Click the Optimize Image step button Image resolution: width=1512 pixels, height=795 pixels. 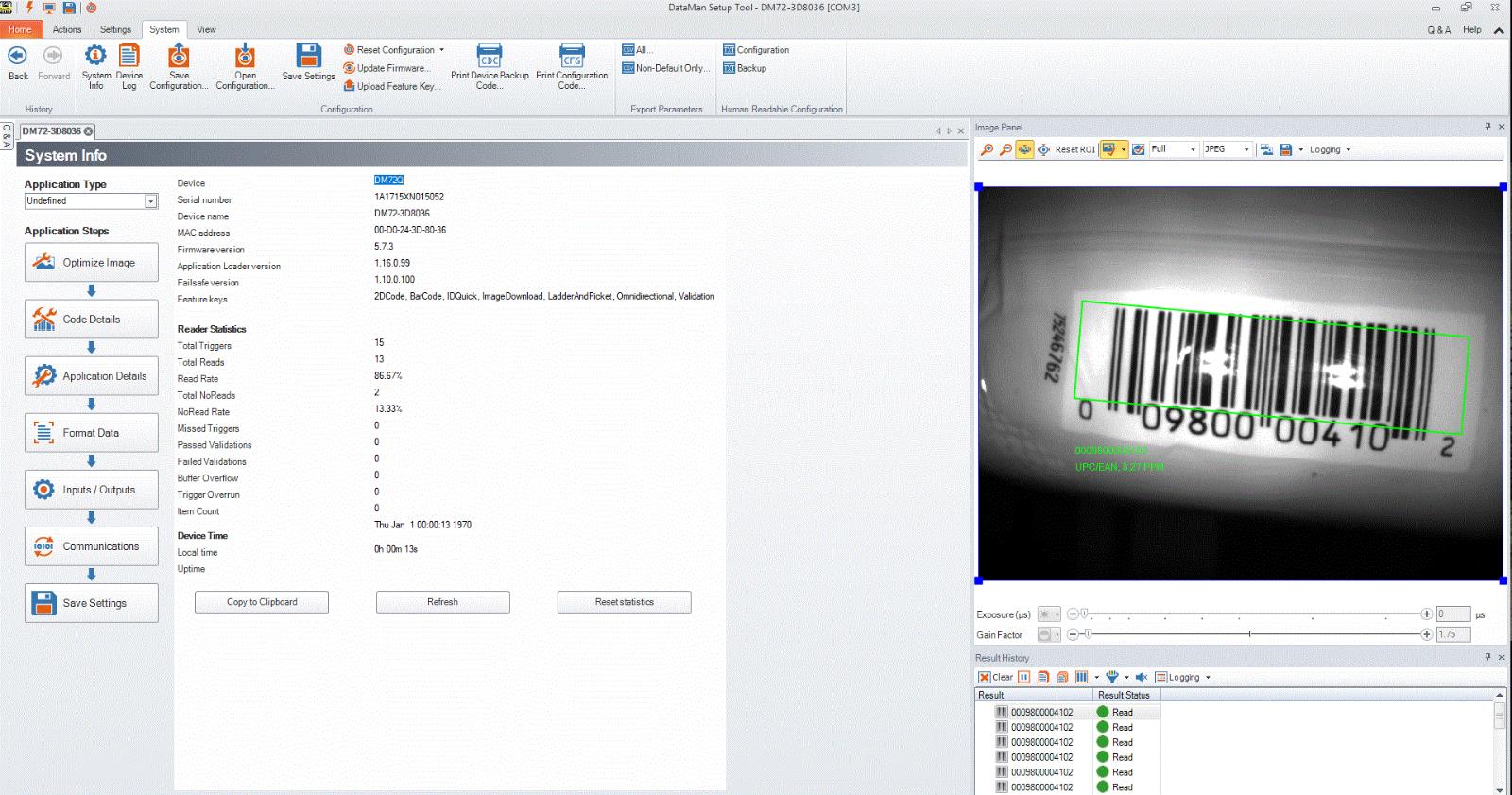click(92, 263)
